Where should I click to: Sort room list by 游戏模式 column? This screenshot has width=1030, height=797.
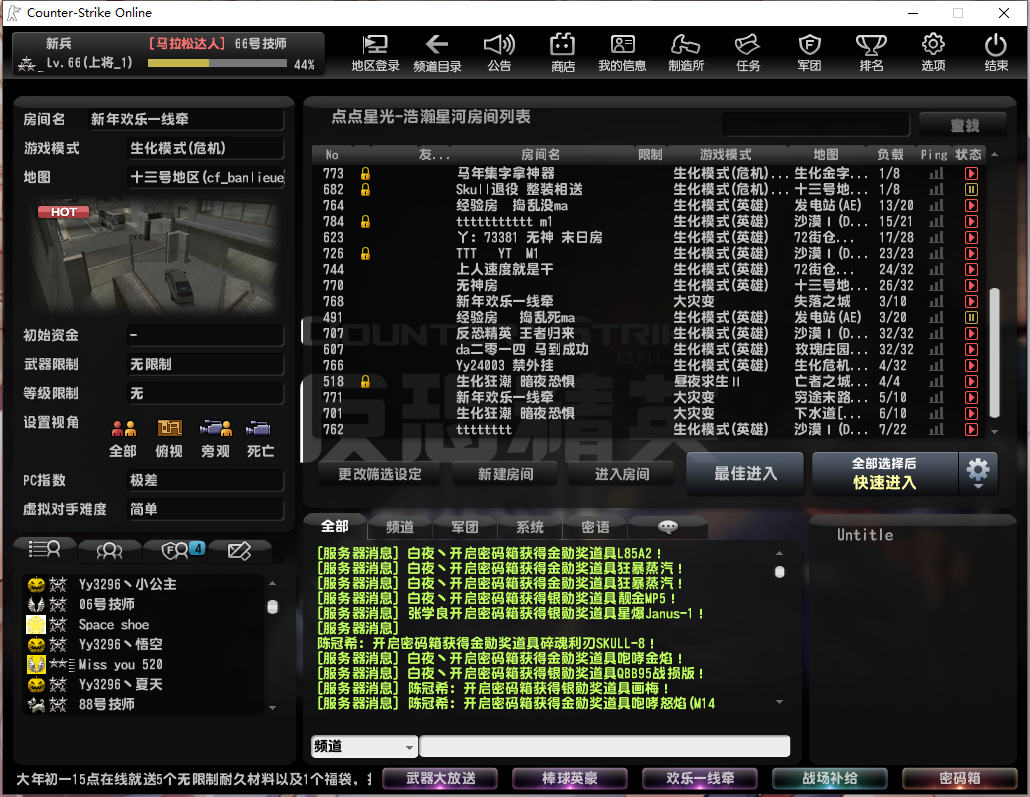tap(725, 154)
